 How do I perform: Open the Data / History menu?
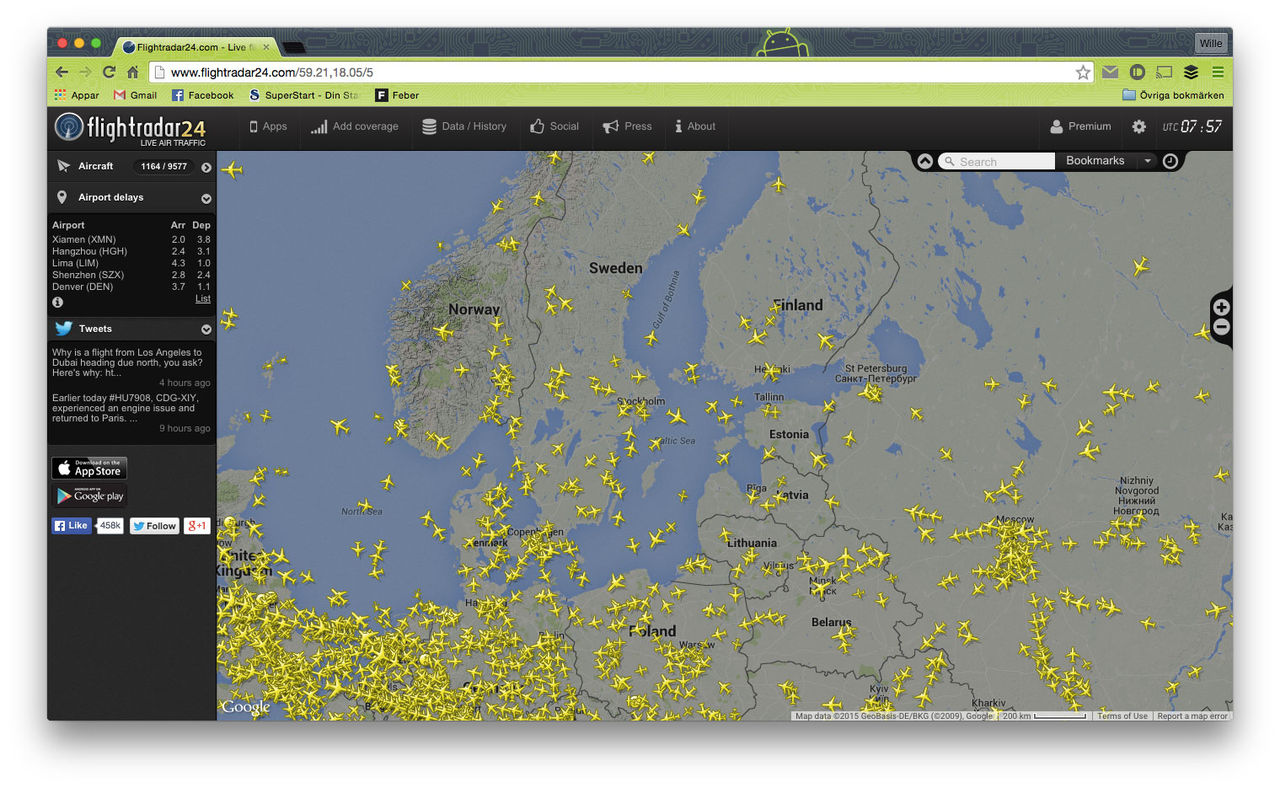pyautogui.click(x=464, y=127)
